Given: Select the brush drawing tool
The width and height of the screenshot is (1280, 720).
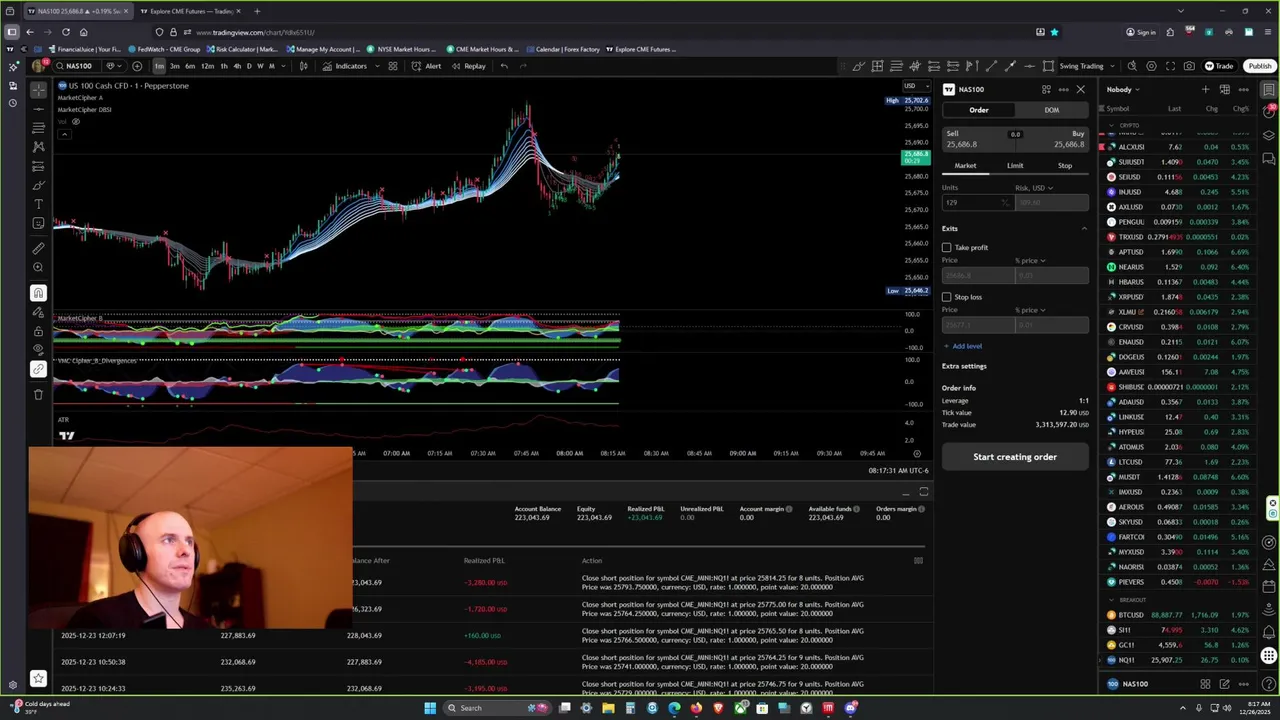Looking at the screenshot, I should (x=38, y=185).
